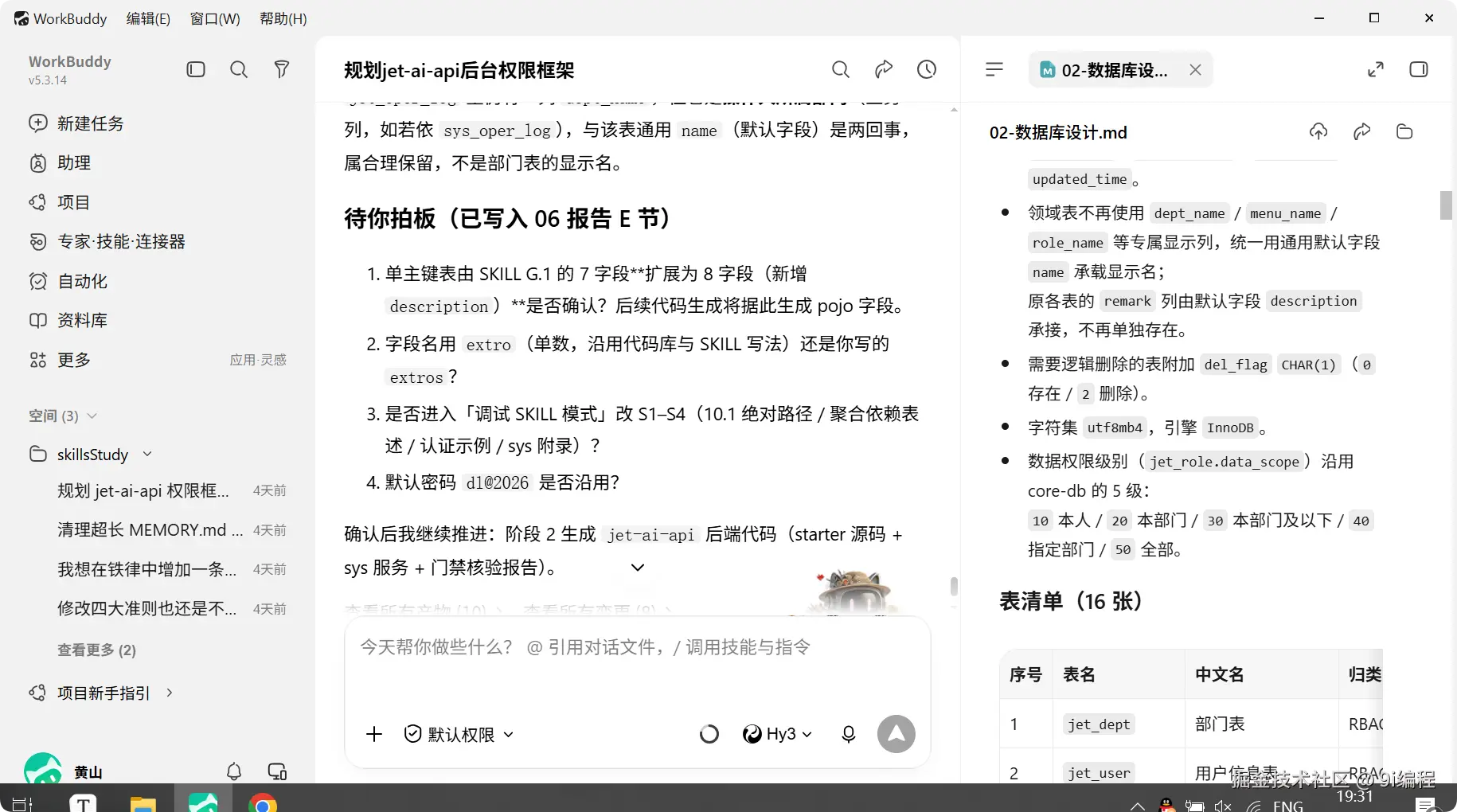1457x812 pixels.
Task: Open search in the WorkBuddy sidebar
Action: 239,69
